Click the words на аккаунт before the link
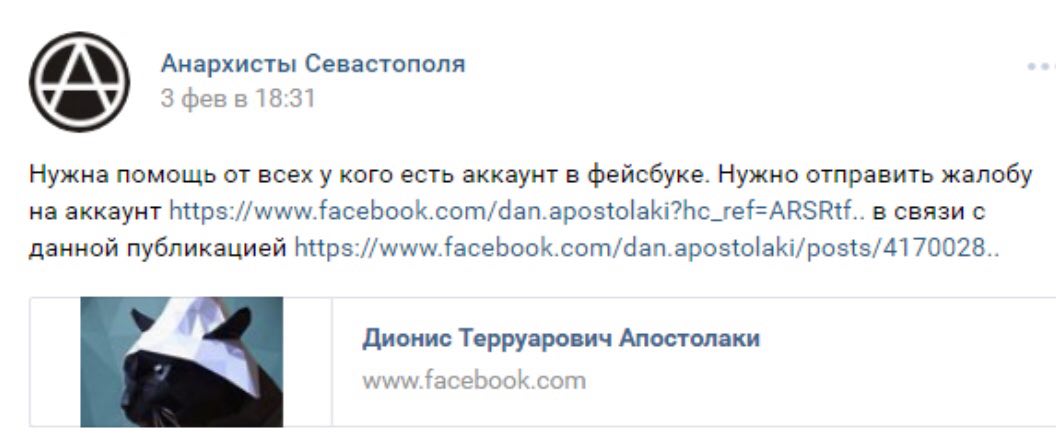The image size is (1056, 434). (x=94, y=212)
